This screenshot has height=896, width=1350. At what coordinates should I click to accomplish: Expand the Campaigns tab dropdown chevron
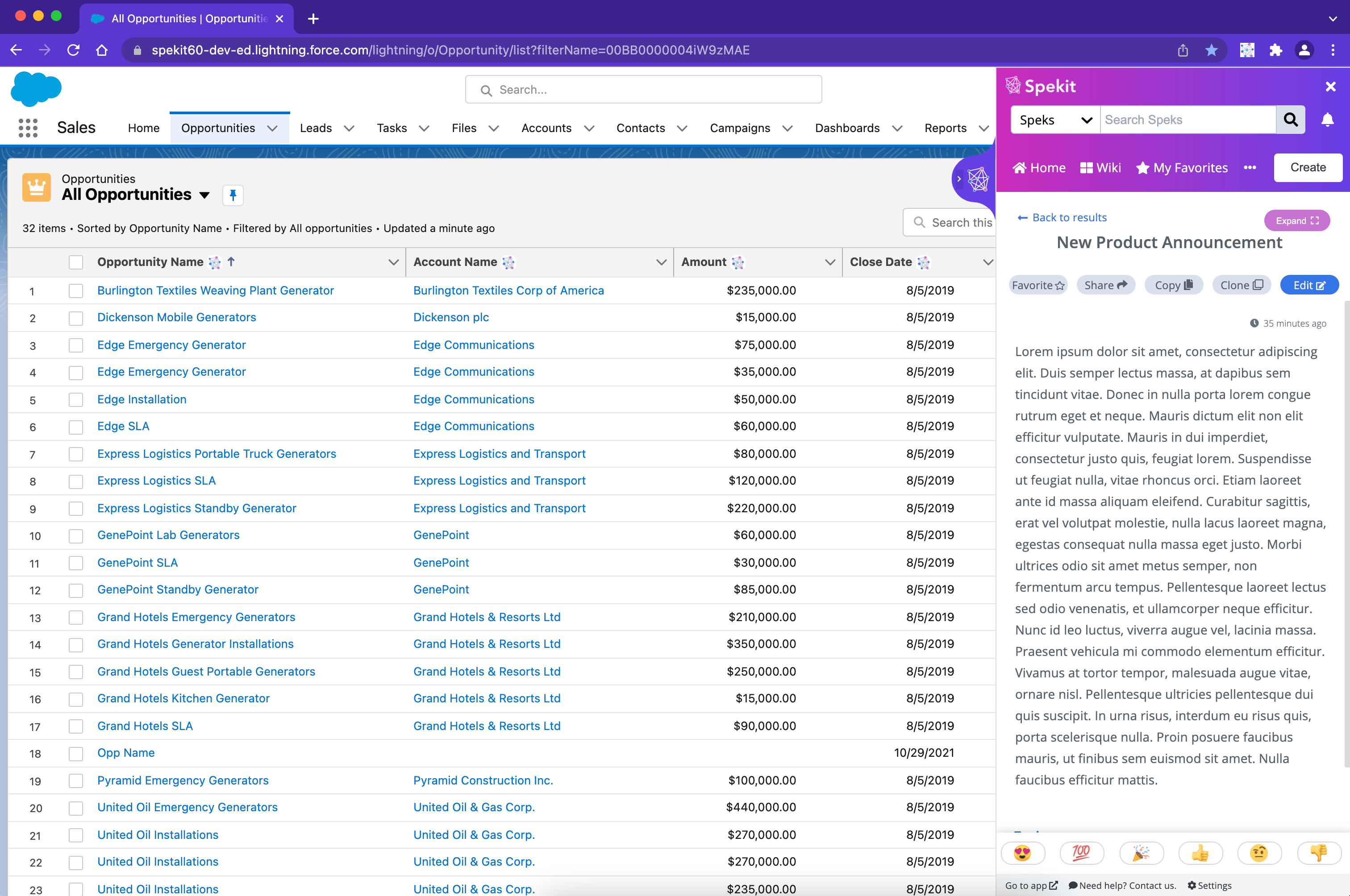pos(787,129)
